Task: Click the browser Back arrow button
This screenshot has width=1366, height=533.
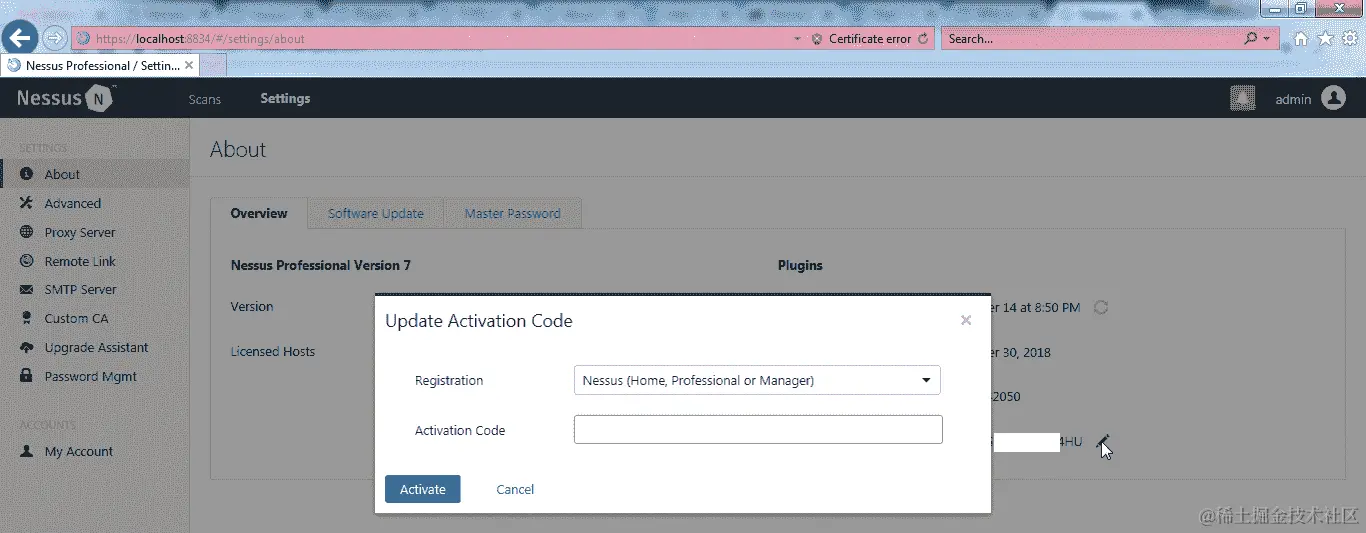Action: pyautogui.click(x=20, y=39)
